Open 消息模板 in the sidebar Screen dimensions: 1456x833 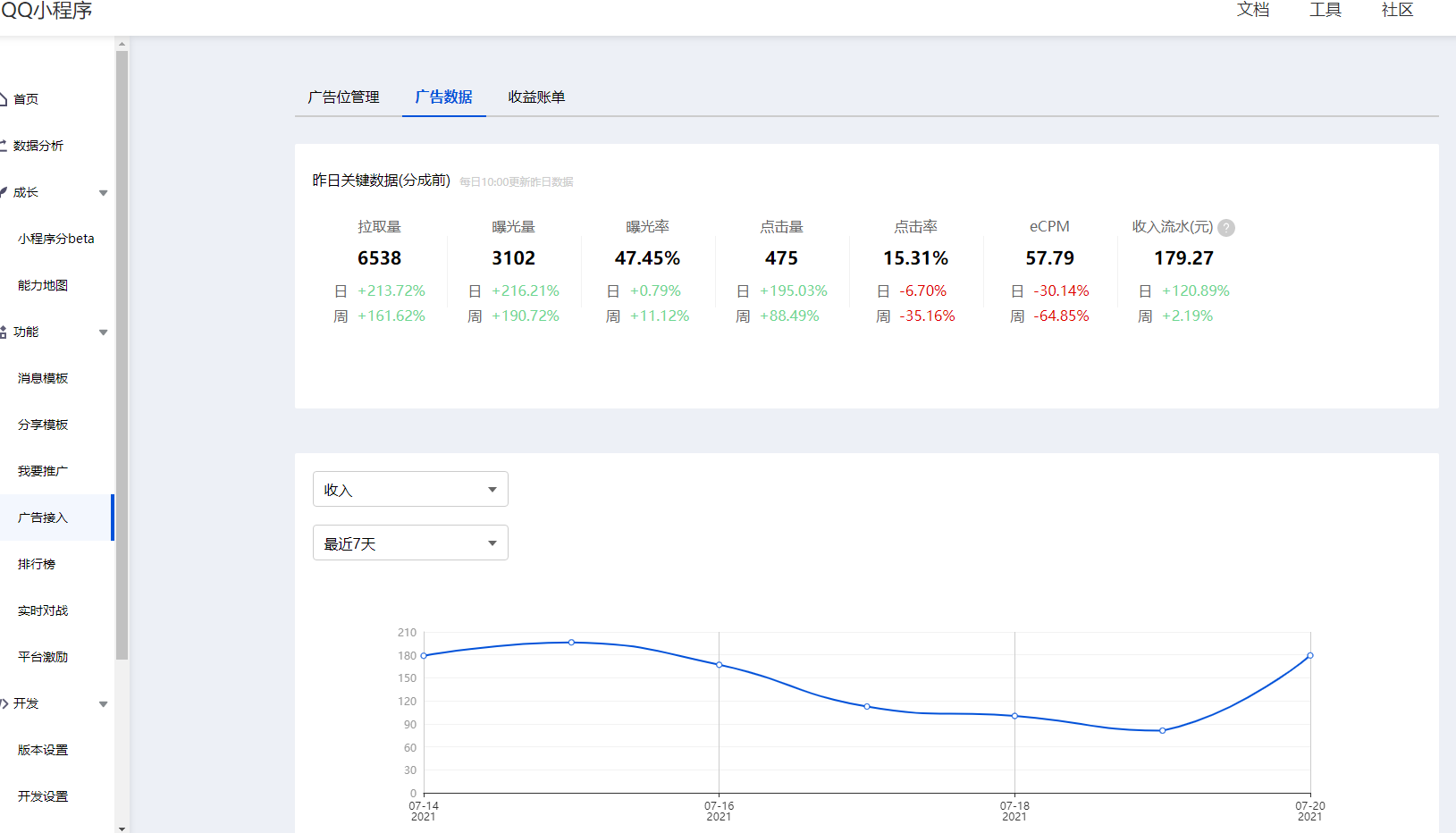pos(43,378)
